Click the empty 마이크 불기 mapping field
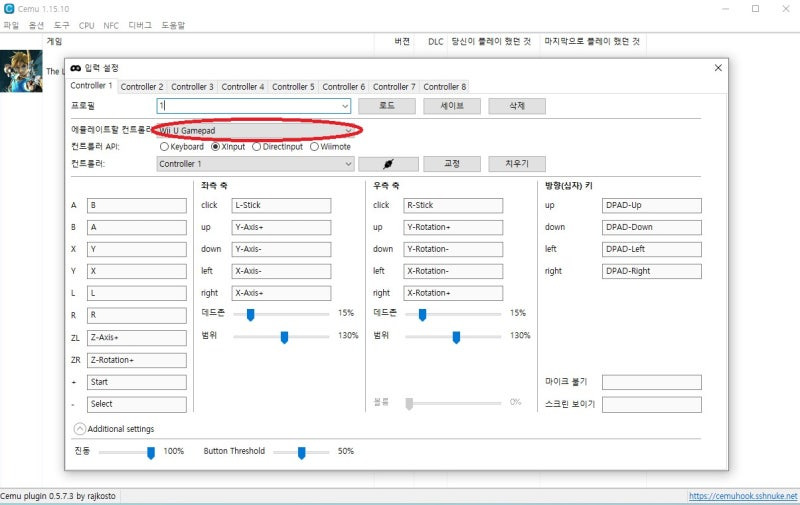800x505 pixels. 652,382
